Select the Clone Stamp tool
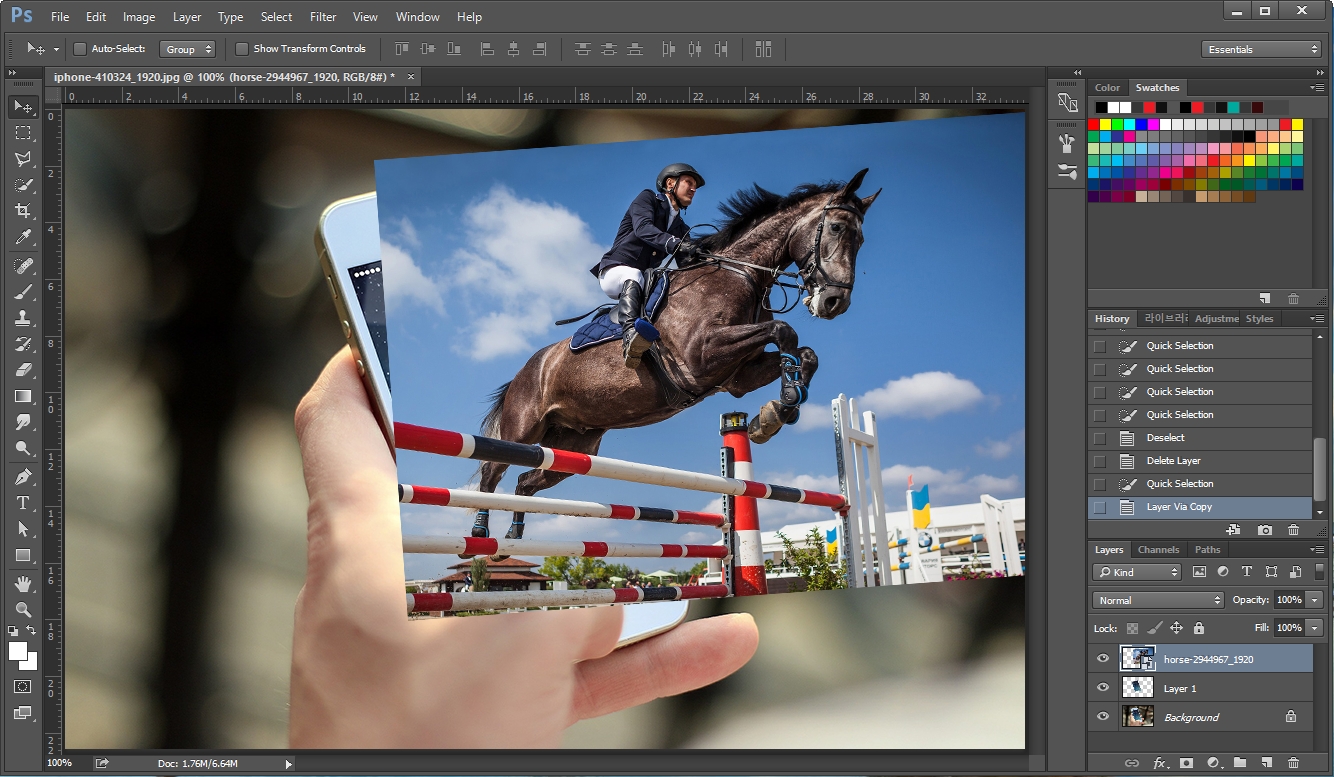Image resolution: width=1334 pixels, height=777 pixels. [24, 318]
